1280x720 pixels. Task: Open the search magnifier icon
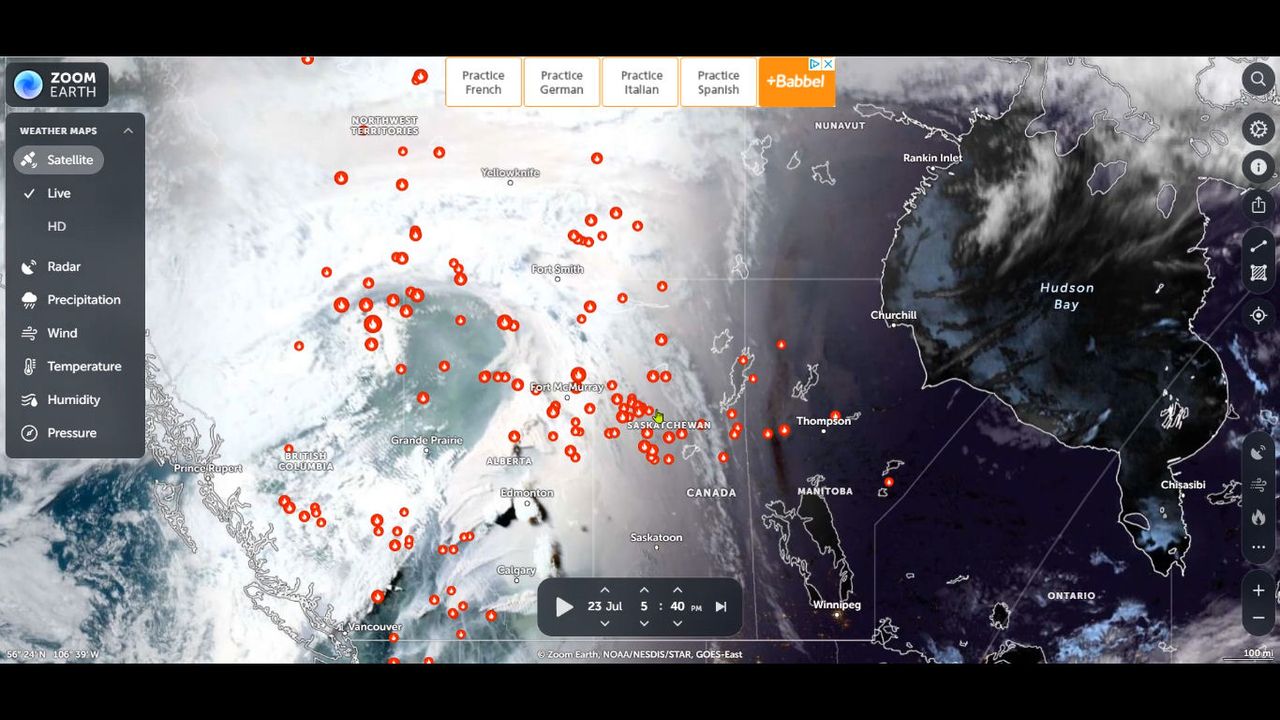click(x=1258, y=79)
